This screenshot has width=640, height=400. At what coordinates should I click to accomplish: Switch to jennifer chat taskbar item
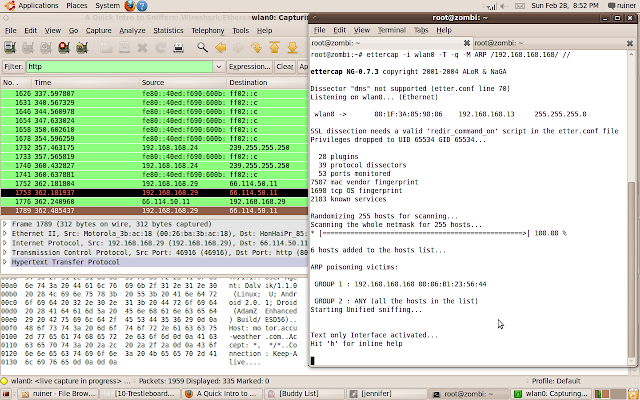click(x=386, y=394)
